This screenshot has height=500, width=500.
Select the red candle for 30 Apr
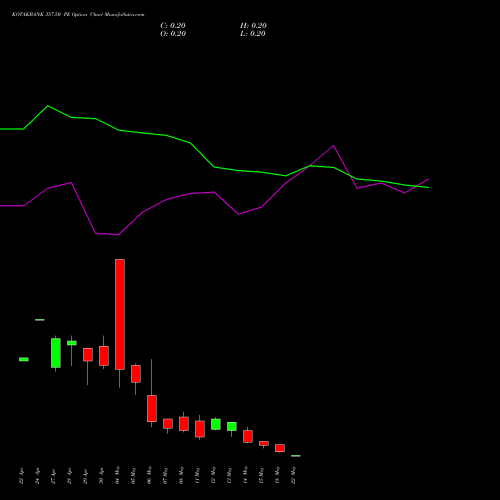(x=104, y=356)
